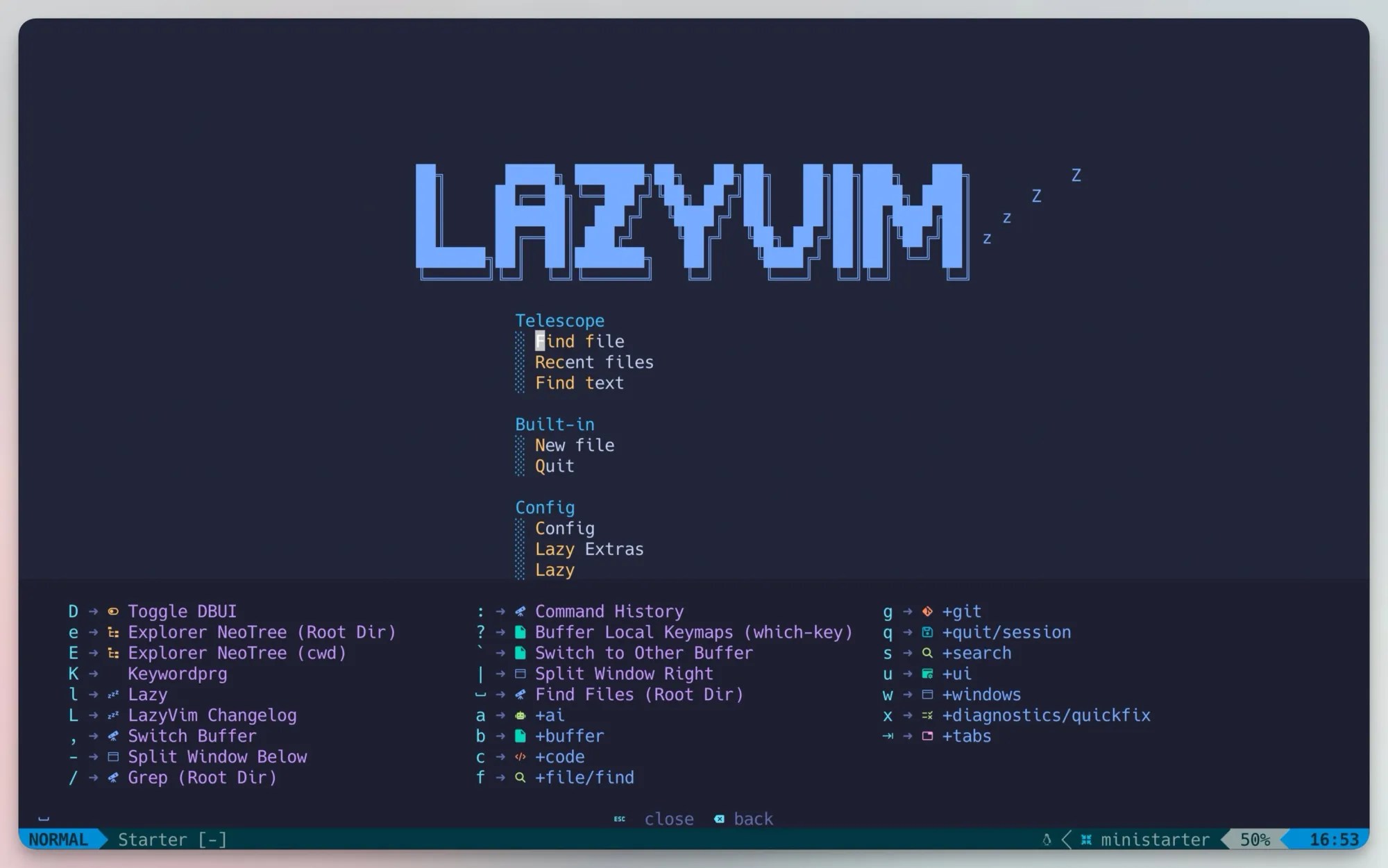Image resolution: width=1388 pixels, height=868 pixels.
Task: Expand the +windows keymap group
Action: 981,695
